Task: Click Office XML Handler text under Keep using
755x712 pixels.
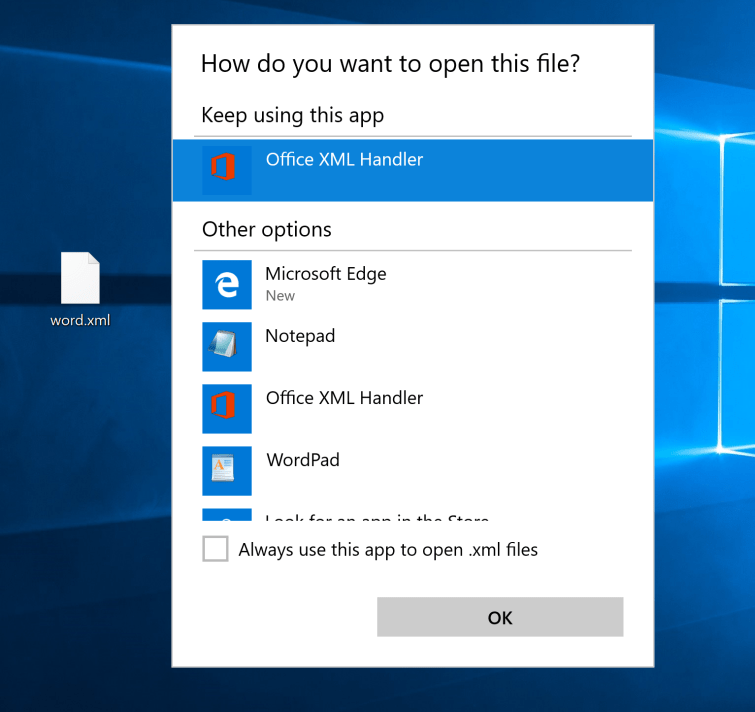Action: [344, 159]
